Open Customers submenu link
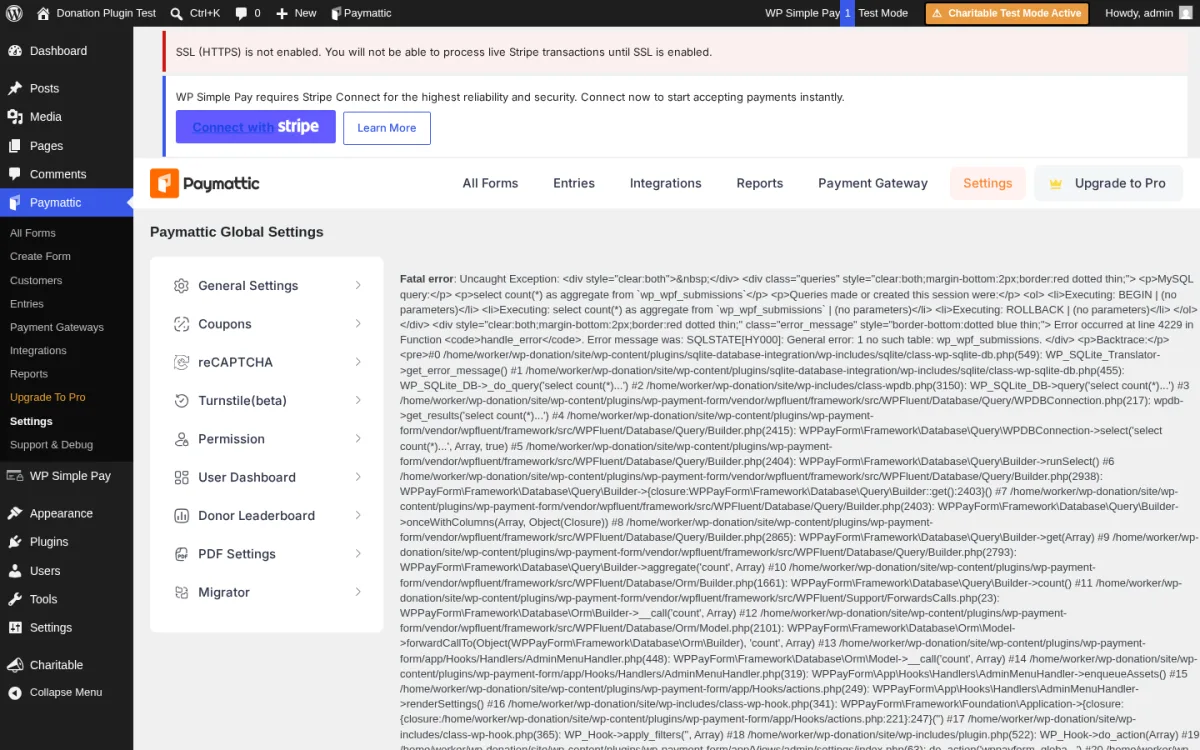Viewport: 1200px width, 750px height. coord(36,281)
